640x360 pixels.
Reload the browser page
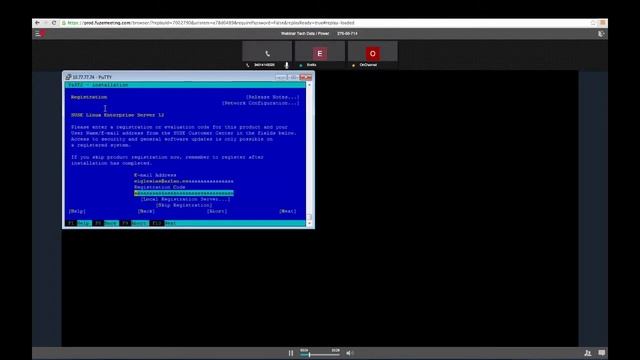coord(54,23)
